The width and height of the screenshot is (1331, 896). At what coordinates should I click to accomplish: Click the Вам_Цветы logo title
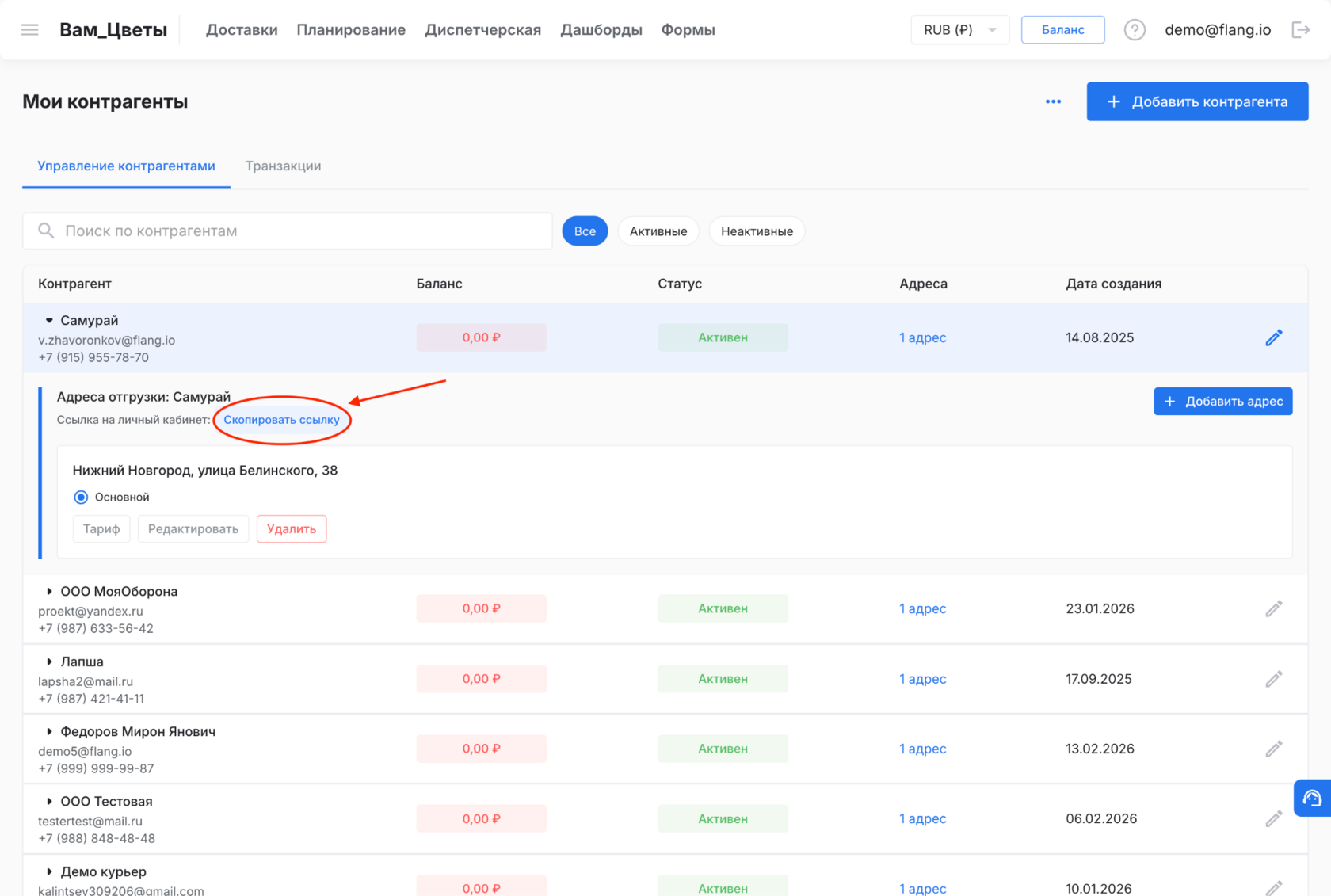click(x=113, y=30)
